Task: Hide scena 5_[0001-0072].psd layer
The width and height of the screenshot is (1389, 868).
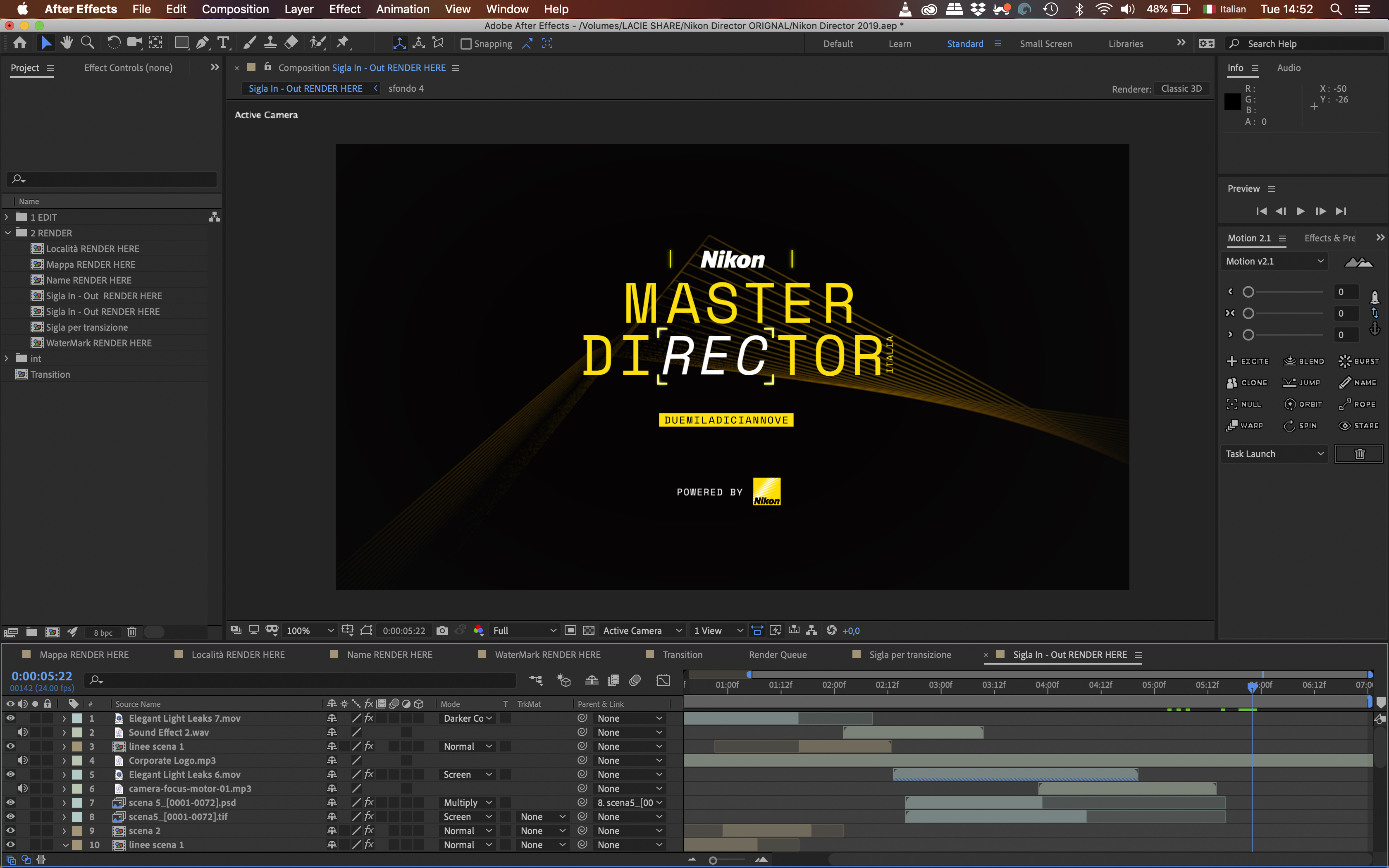Action: pos(10,803)
